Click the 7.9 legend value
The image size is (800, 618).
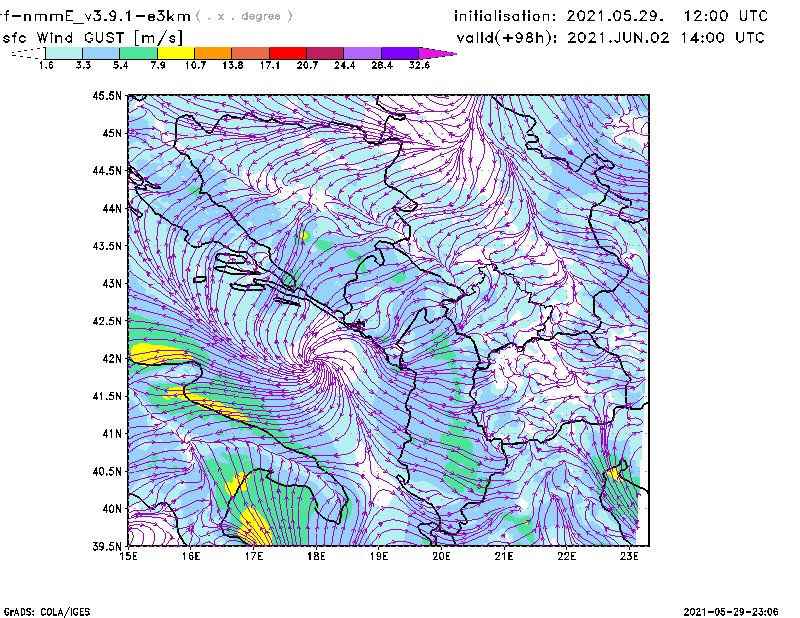(158, 65)
